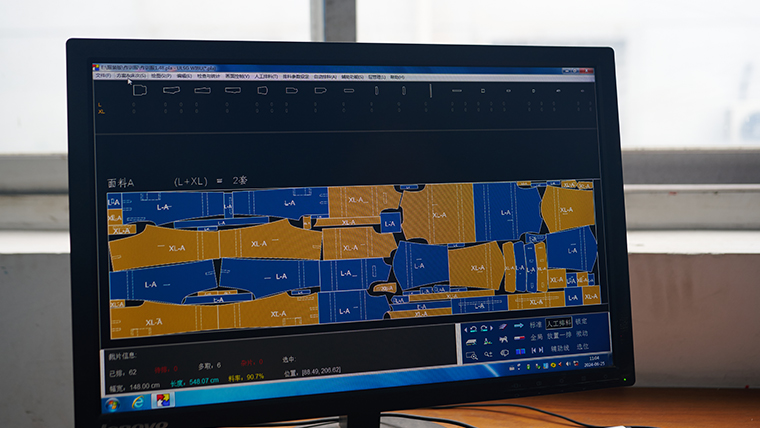The image size is (760, 428).
Task: Click the fabric spreading table icon
Action: 471,342
